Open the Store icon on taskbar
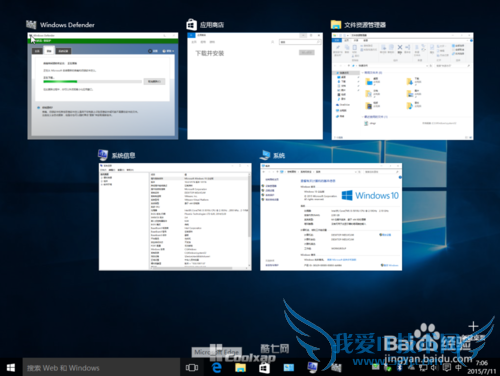 click(x=264, y=367)
